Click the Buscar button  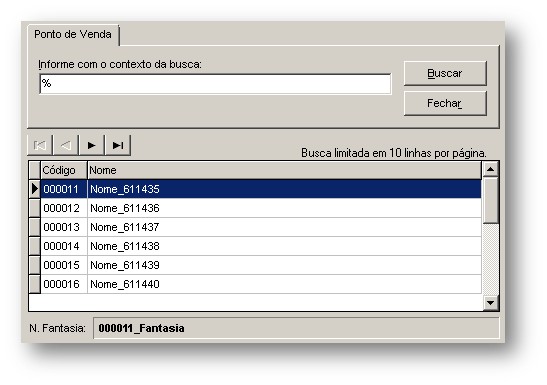click(445, 74)
